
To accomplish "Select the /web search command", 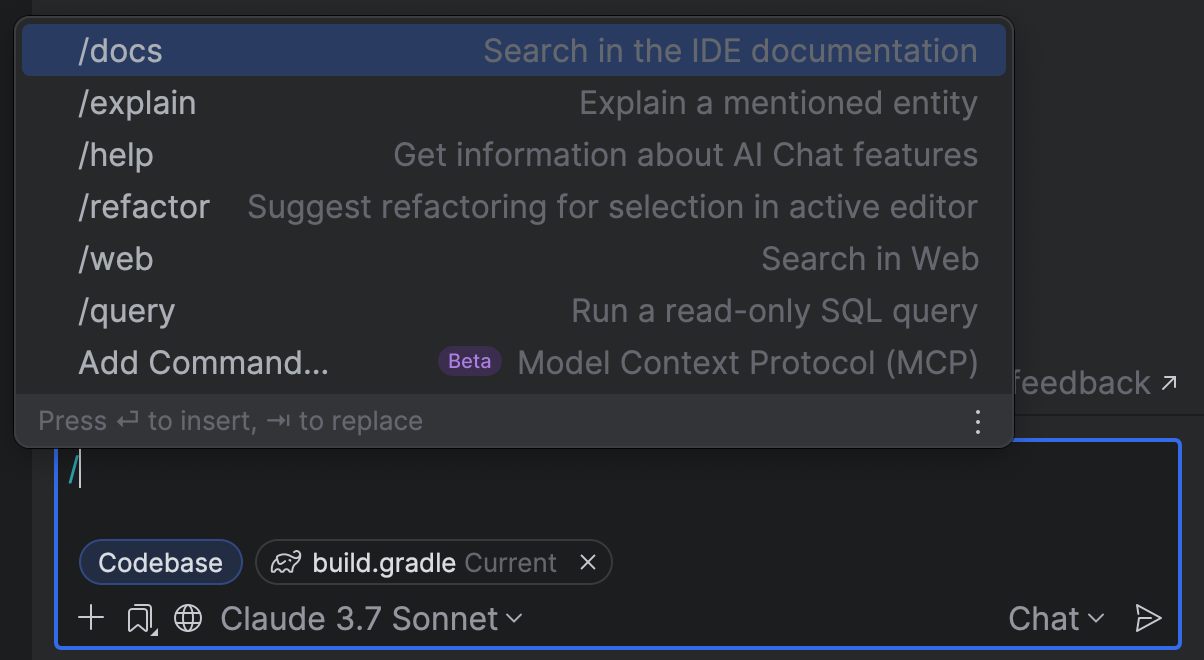I will (514, 259).
